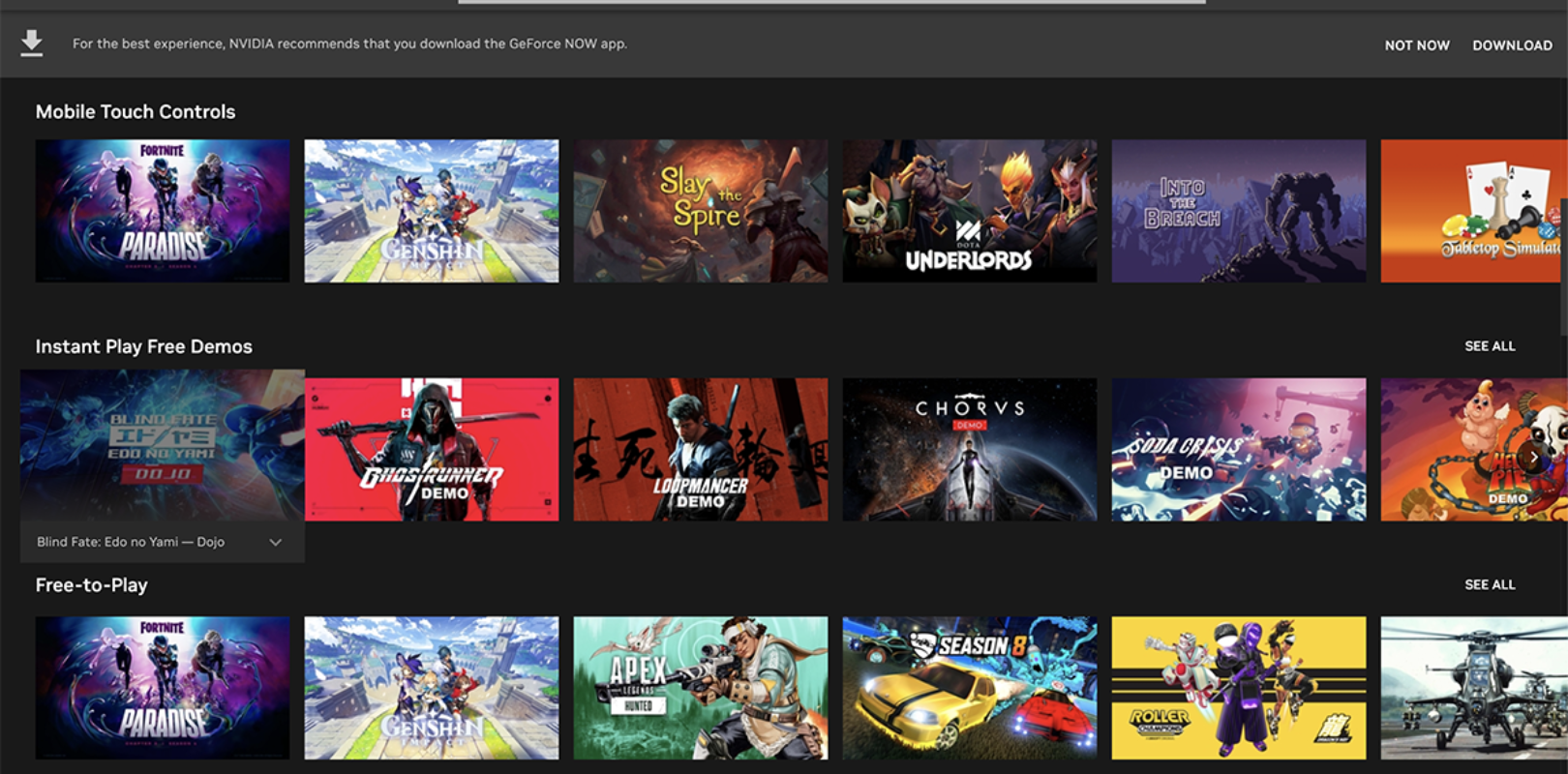1568x774 pixels.
Task: Open Apex Legends Hunted tile
Action: 701,688
